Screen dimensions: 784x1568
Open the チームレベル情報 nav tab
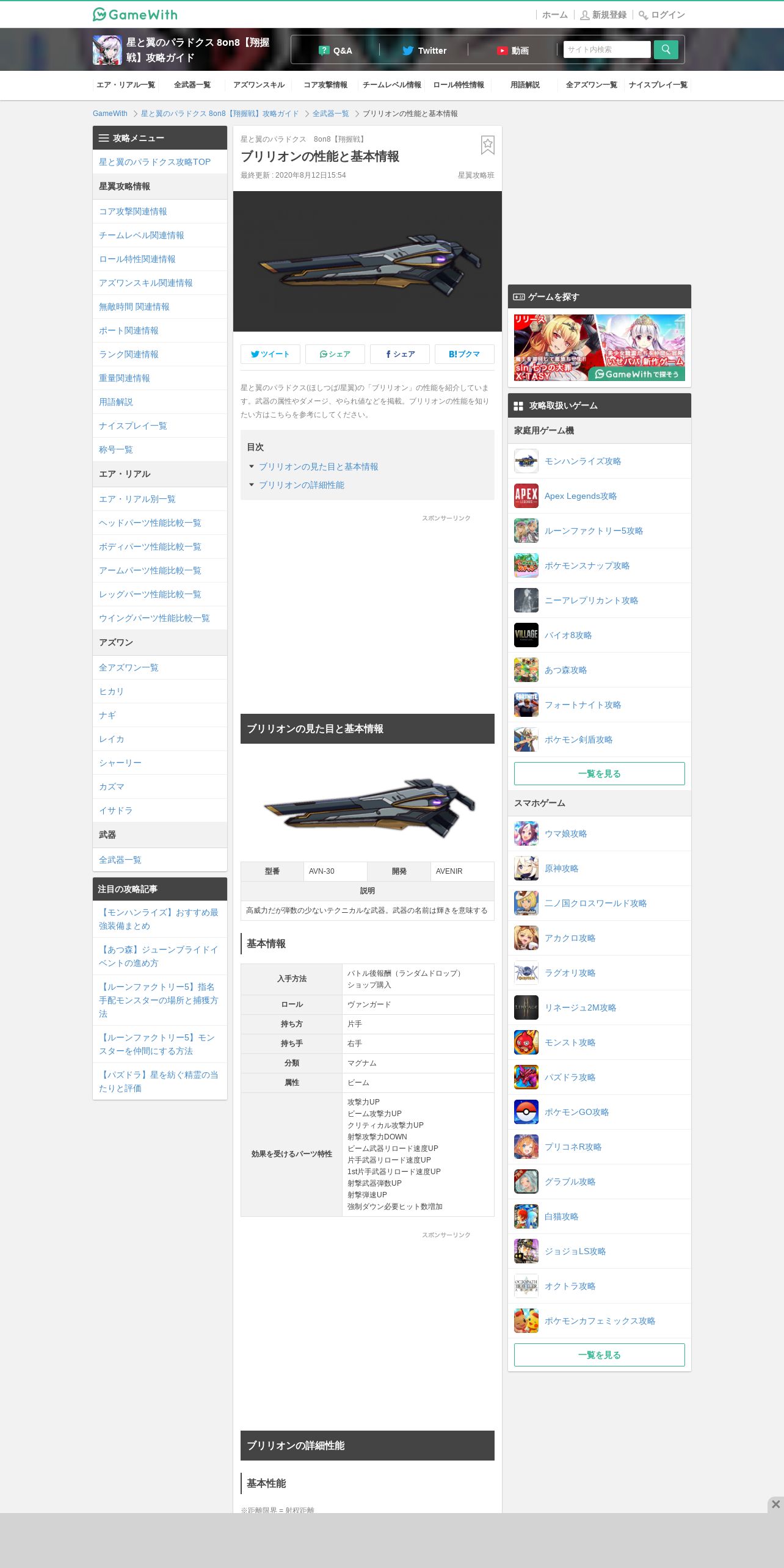pos(392,85)
